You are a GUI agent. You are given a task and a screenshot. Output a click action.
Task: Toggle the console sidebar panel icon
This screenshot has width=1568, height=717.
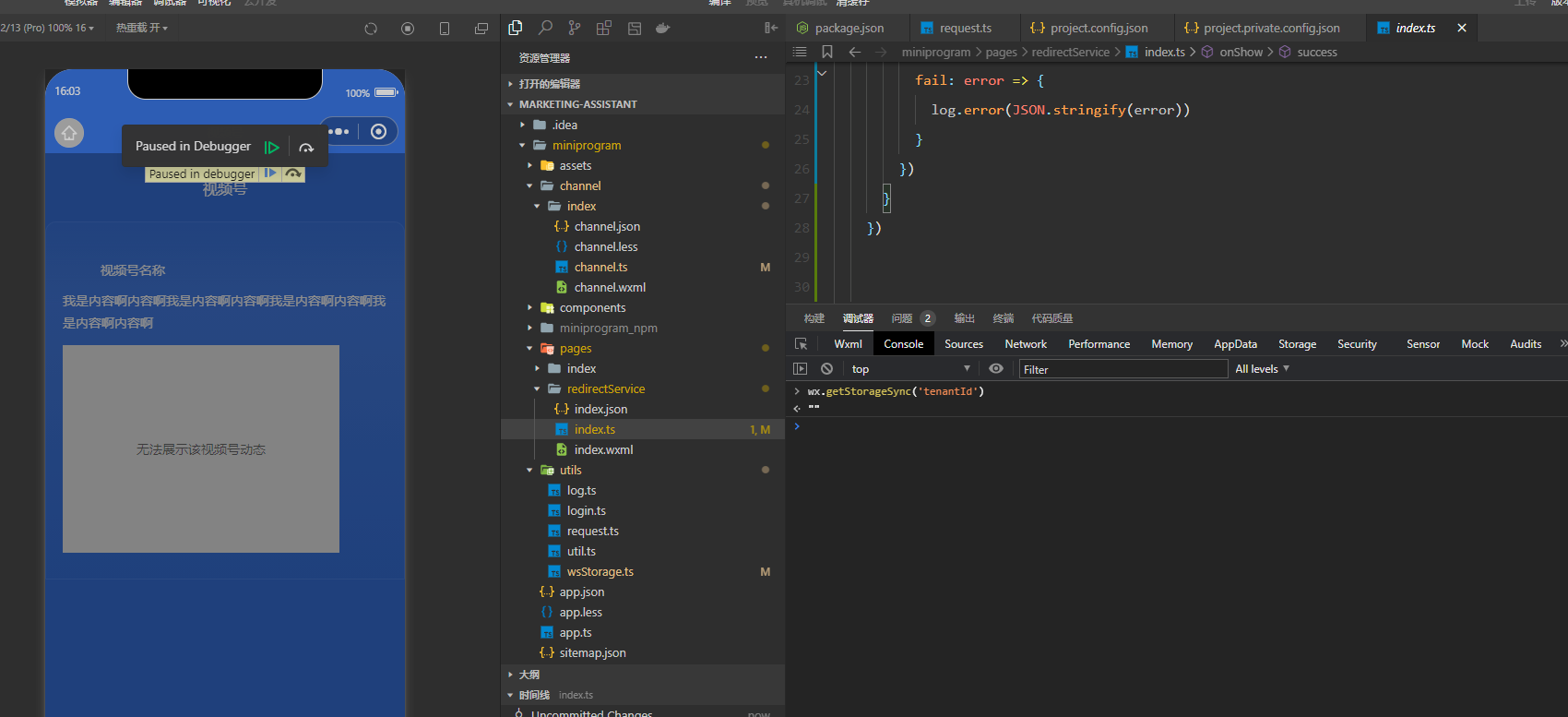click(x=801, y=369)
